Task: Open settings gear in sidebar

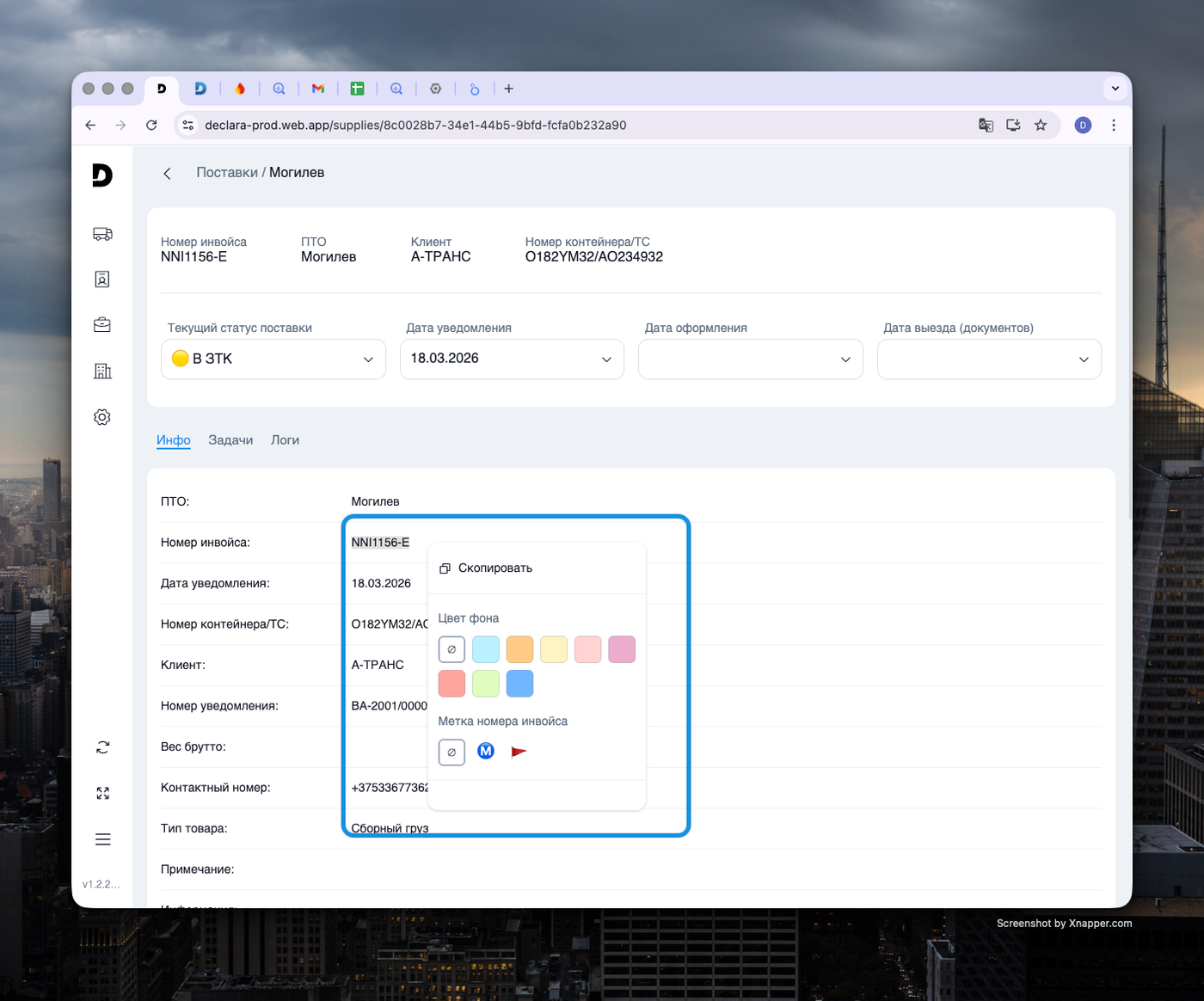Action: click(102, 417)
